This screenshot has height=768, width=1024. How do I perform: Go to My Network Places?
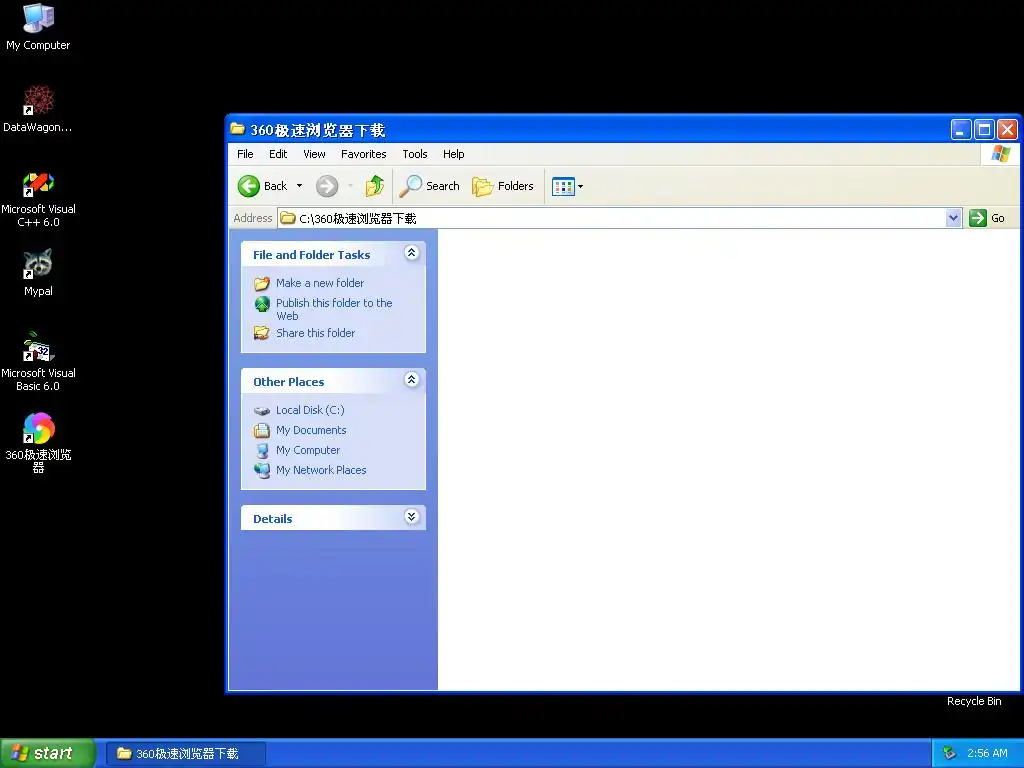pos(321,470)
